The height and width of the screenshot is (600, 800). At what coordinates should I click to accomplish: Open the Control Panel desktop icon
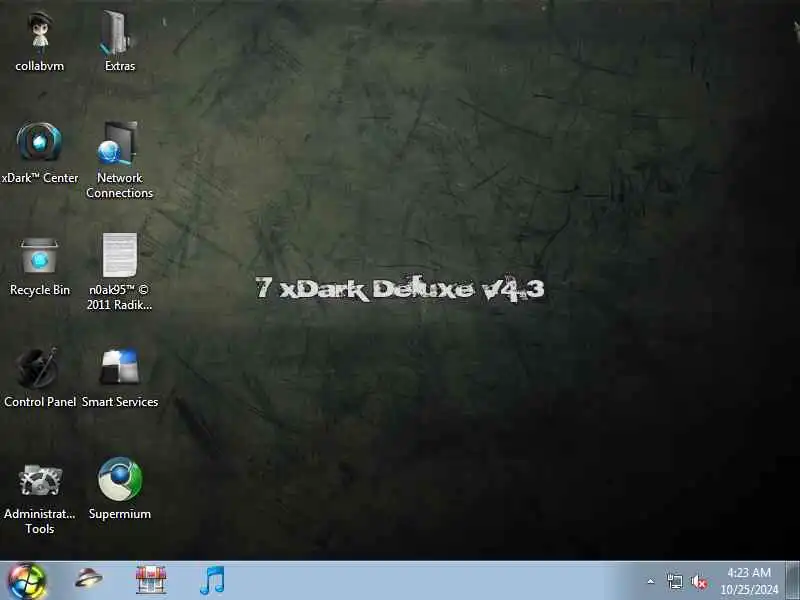click(40, 378)
